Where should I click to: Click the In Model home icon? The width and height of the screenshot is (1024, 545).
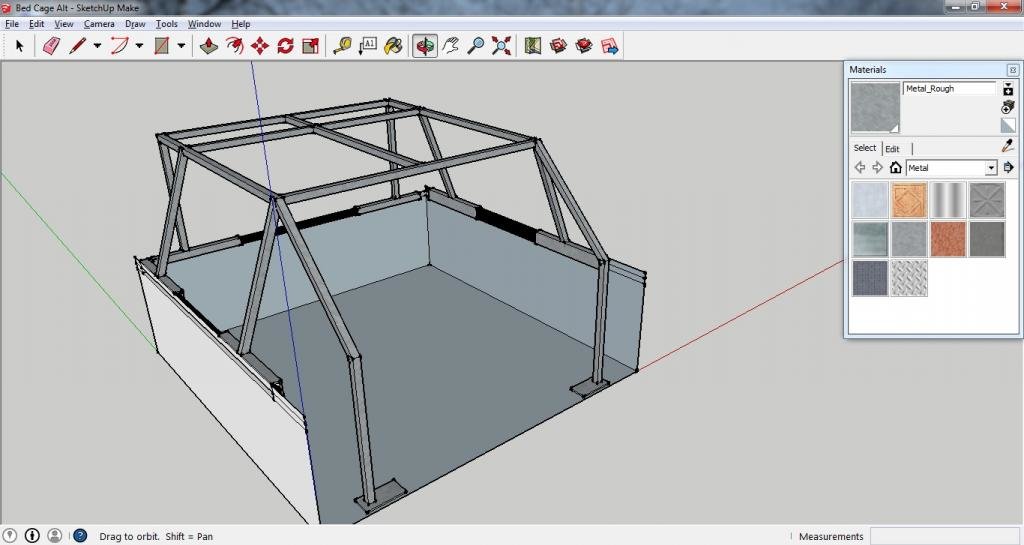tap(895, 168)
